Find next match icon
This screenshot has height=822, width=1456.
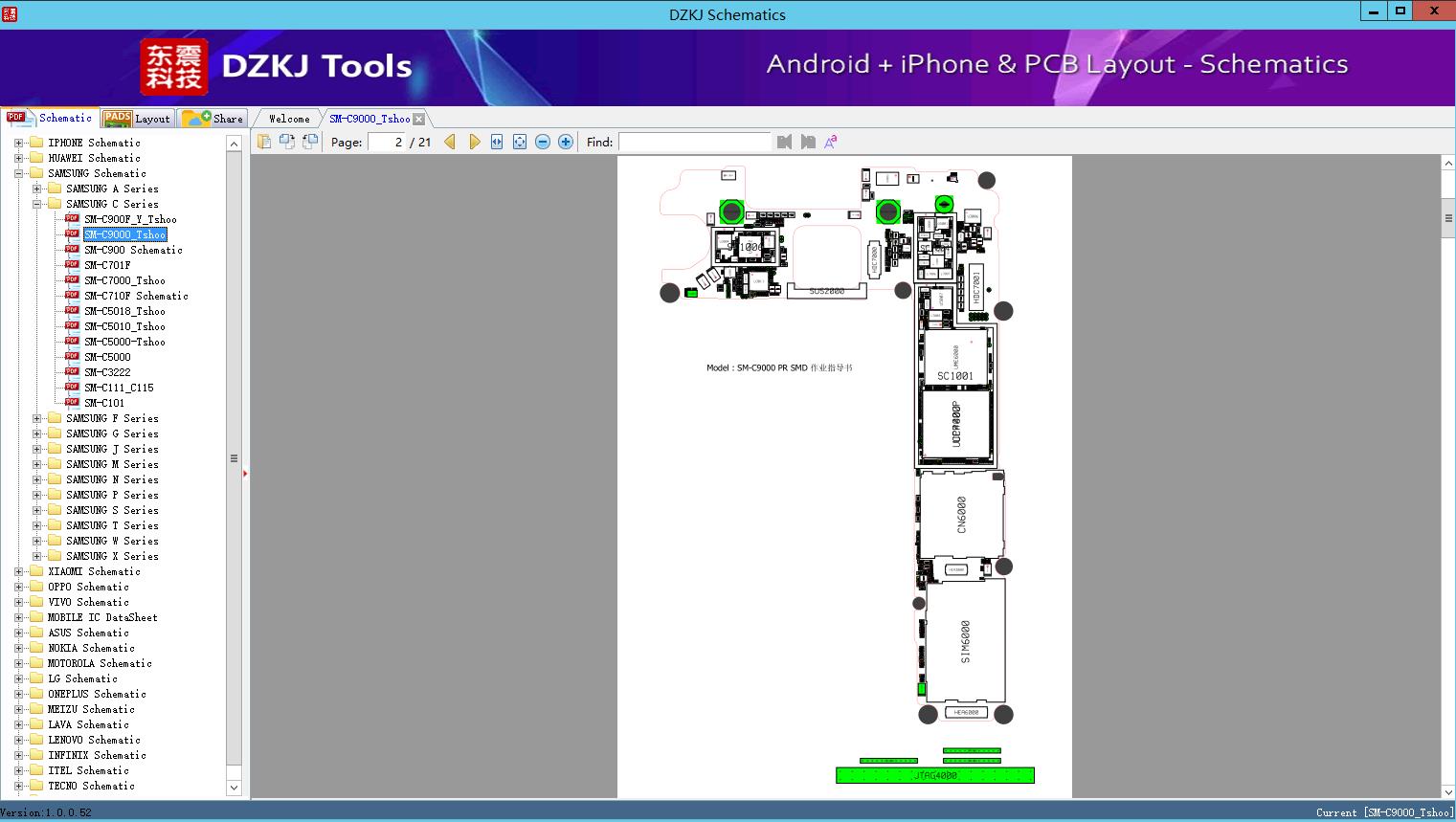[808, 142]
